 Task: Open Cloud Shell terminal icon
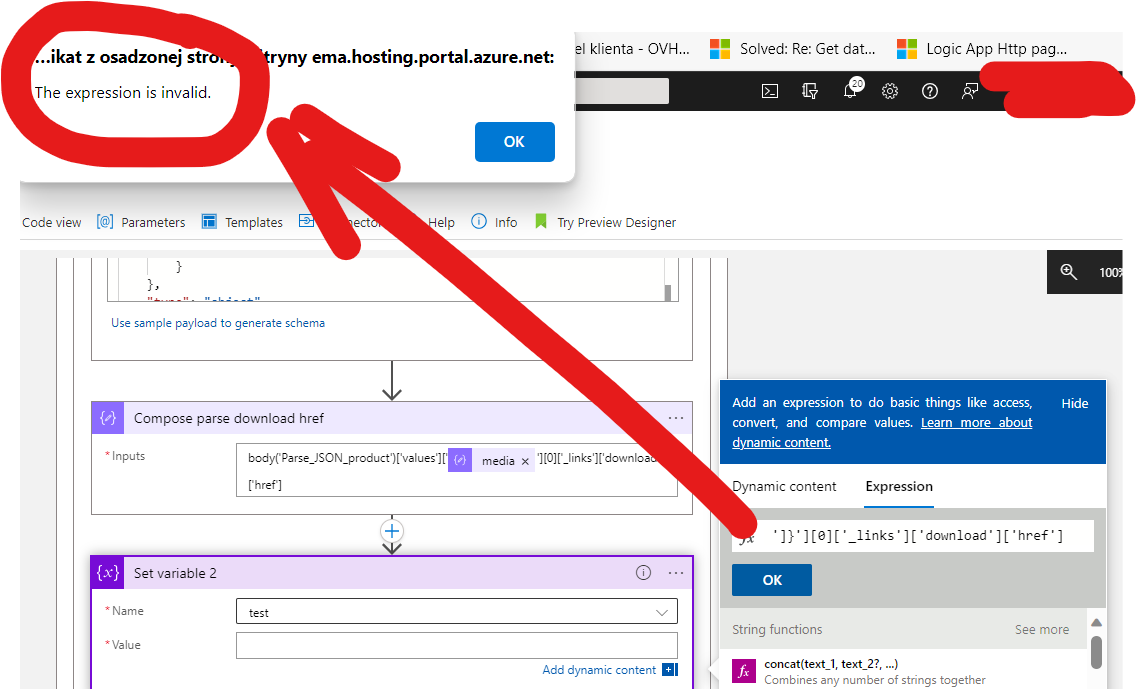point(770,91)
